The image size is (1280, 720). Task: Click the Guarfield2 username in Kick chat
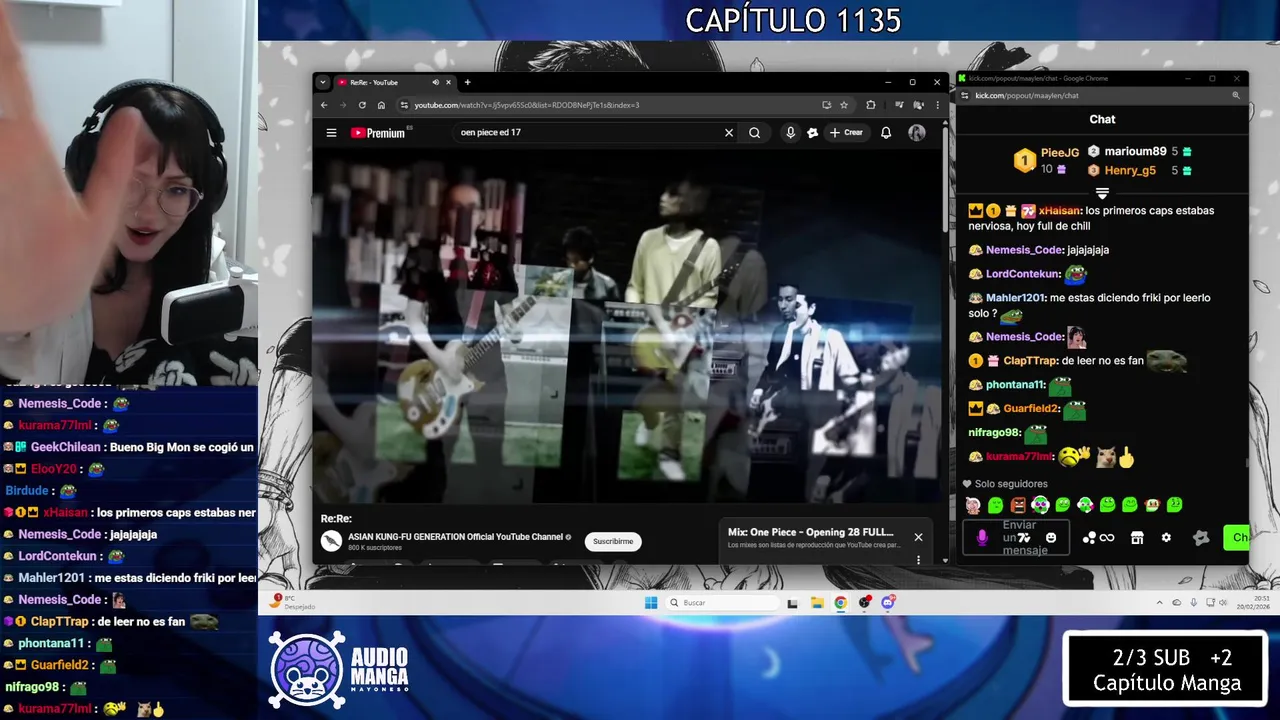pyautogui.click(x=1031, y=409)
